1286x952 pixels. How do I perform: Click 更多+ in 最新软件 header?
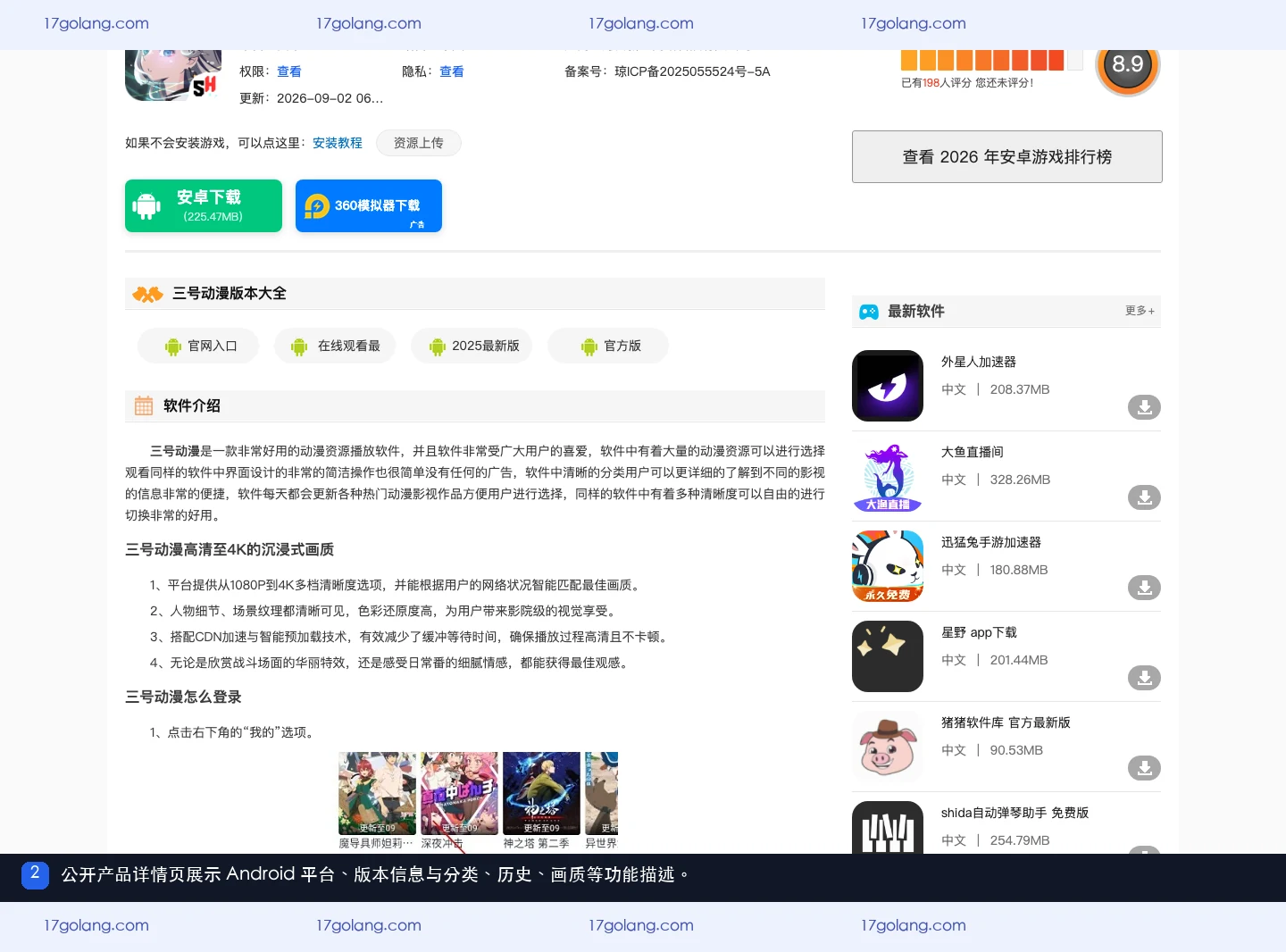1140,311
